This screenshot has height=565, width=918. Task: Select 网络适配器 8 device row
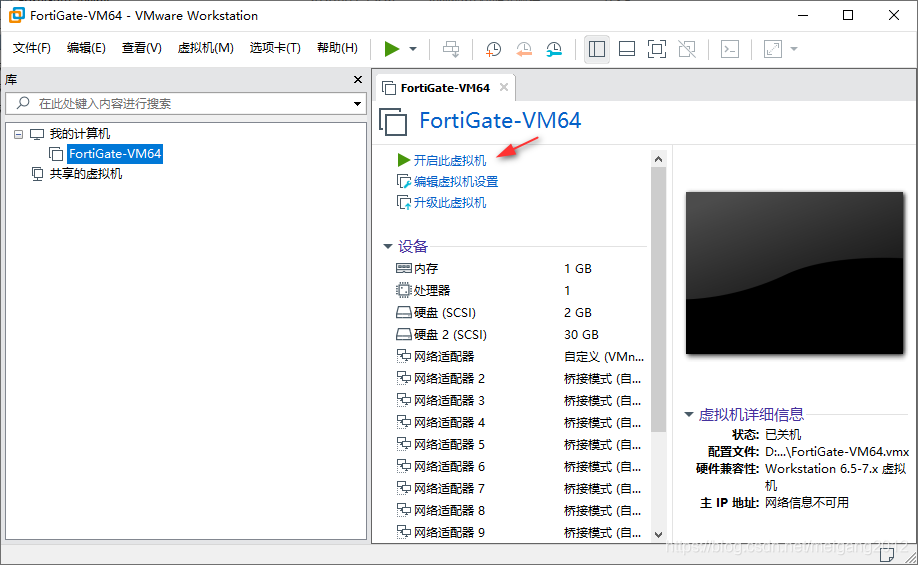(x=521, y=511)
